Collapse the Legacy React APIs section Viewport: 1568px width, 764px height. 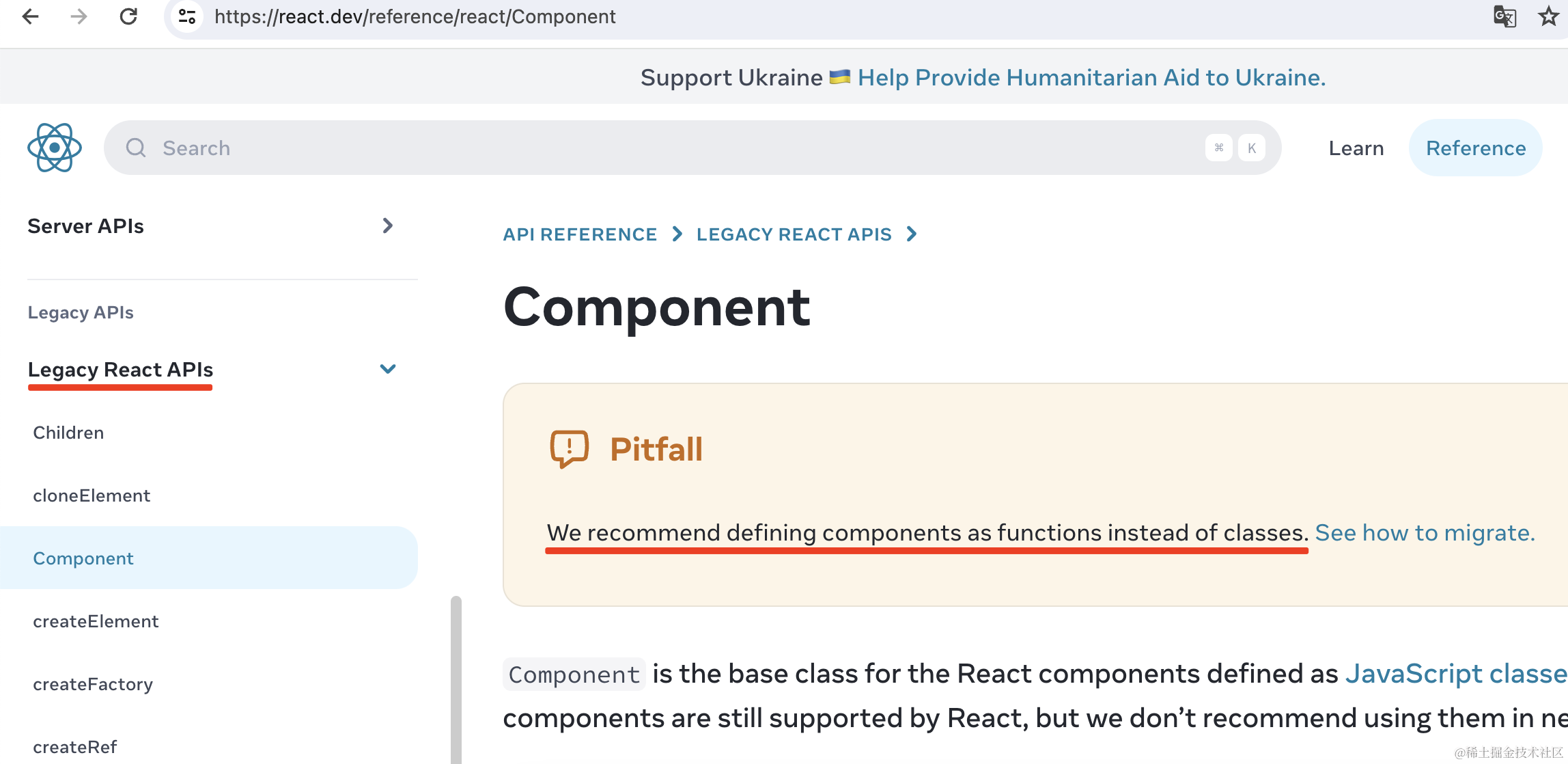tap(387, 369)
